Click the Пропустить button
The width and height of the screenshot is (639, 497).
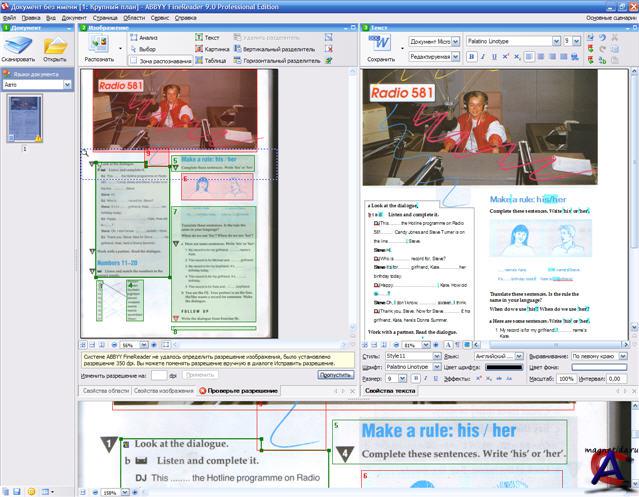pos(336,374)
